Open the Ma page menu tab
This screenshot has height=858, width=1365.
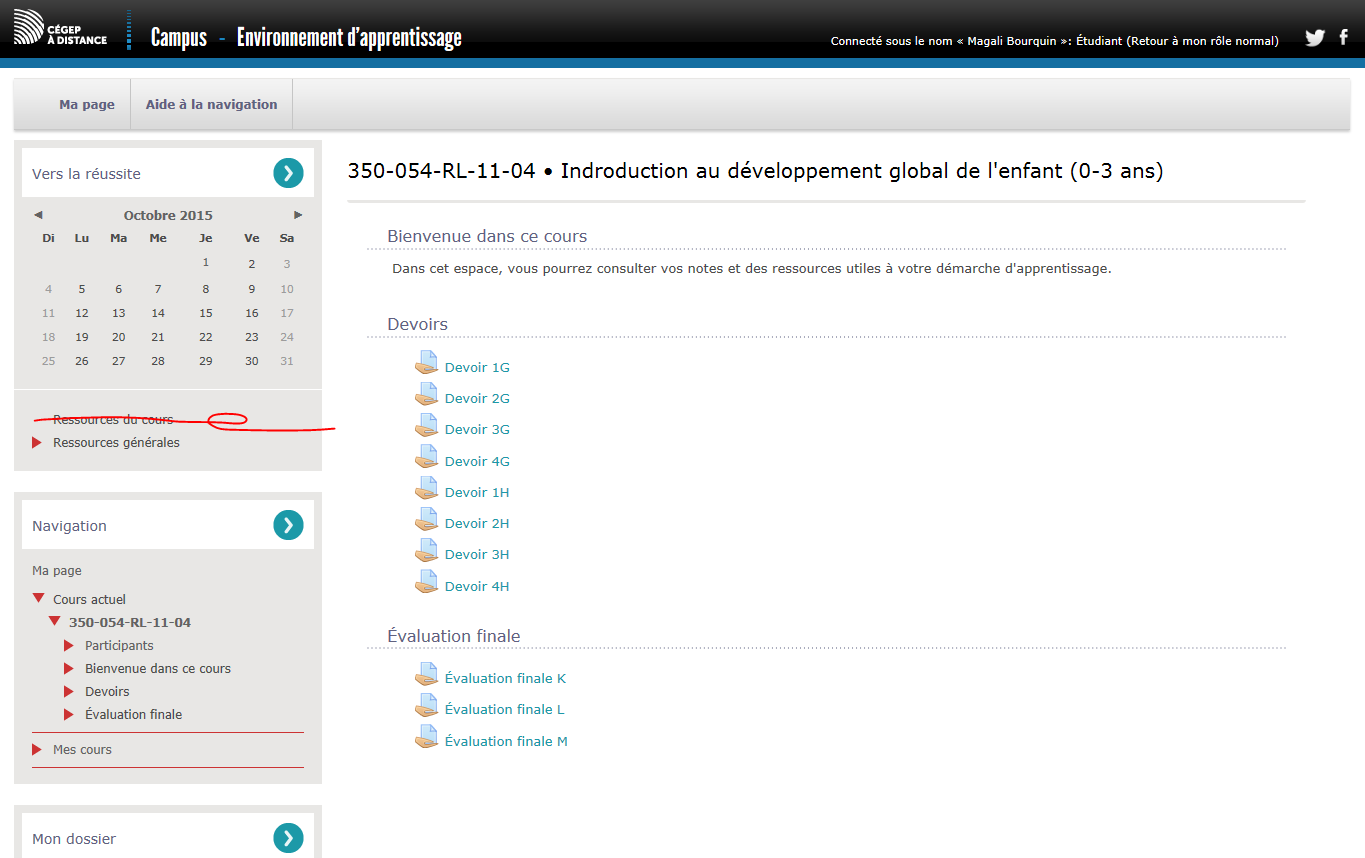point(87,105)
